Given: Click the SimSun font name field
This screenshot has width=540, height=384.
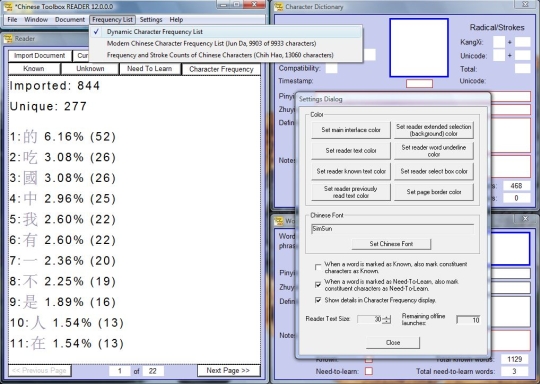Looking at the screenshot, I should tap(392, 229).
